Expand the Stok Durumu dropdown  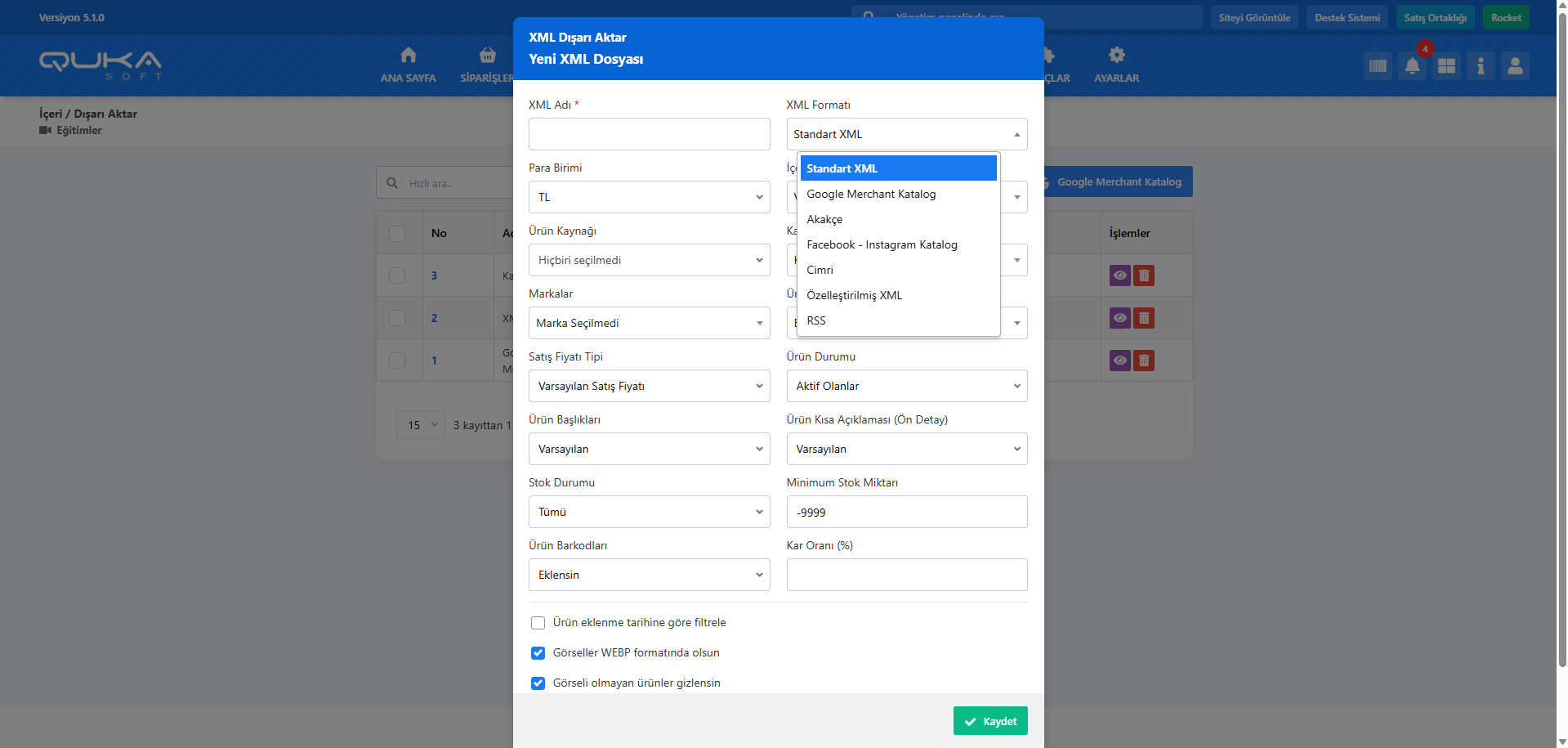coord(649,512)
